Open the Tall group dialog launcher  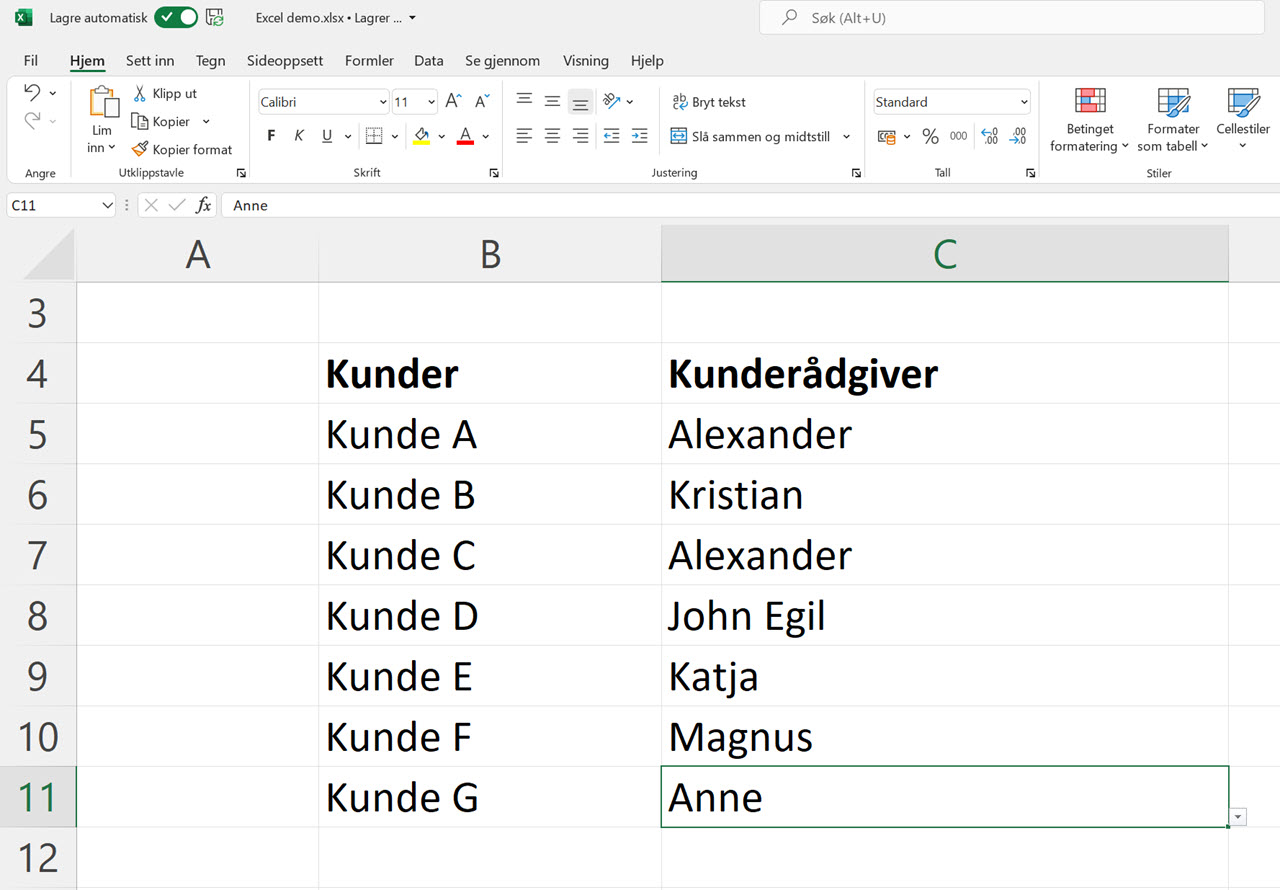coord(1030,173)
